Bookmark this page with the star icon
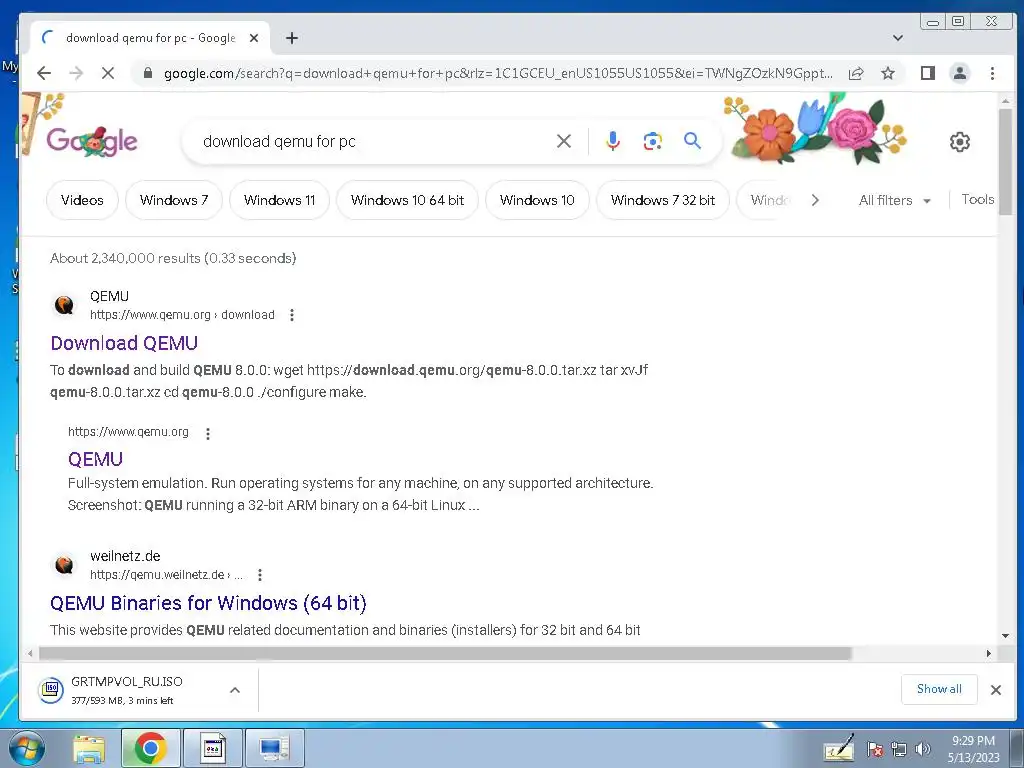The width and height of the screenshot is (1024, 768). [888, 73]
